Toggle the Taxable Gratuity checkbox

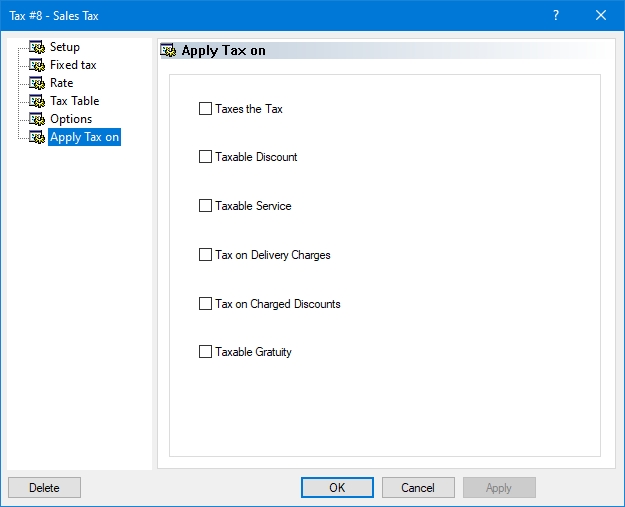[206, 352]
